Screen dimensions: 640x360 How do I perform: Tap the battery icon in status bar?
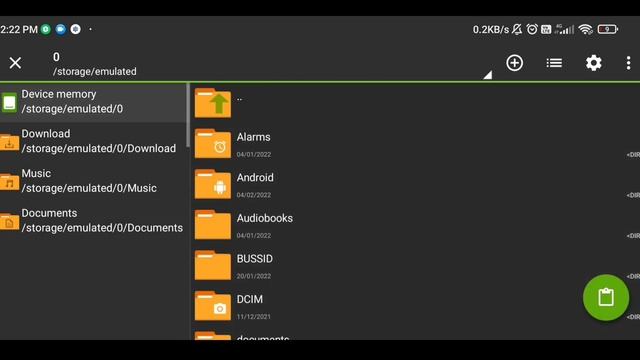(607, 29)
